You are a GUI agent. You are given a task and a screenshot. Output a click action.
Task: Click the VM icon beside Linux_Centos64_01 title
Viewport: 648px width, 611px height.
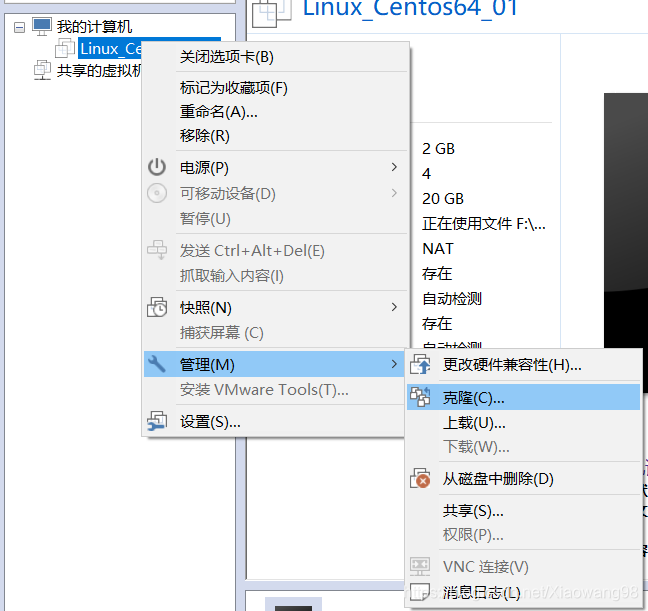272,13
